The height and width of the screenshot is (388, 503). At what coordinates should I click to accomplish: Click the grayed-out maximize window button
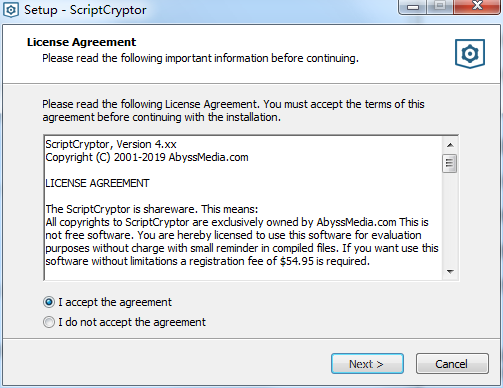440,6
